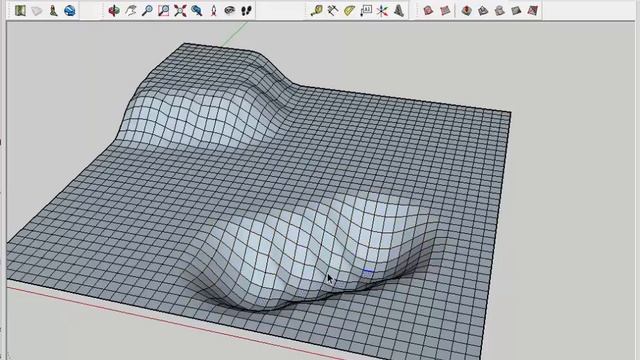
Task: Toggle the greyed-out Terrain icon
Action: click(37, 10)
